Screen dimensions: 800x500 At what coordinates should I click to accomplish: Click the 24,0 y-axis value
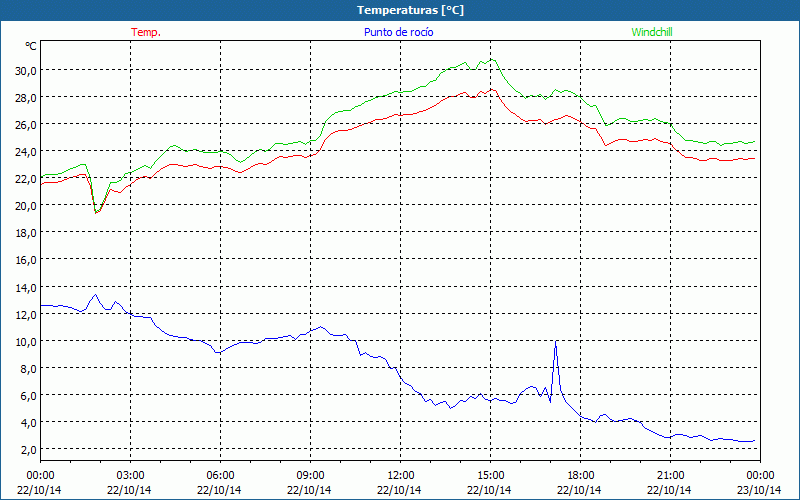coord(26,152)
